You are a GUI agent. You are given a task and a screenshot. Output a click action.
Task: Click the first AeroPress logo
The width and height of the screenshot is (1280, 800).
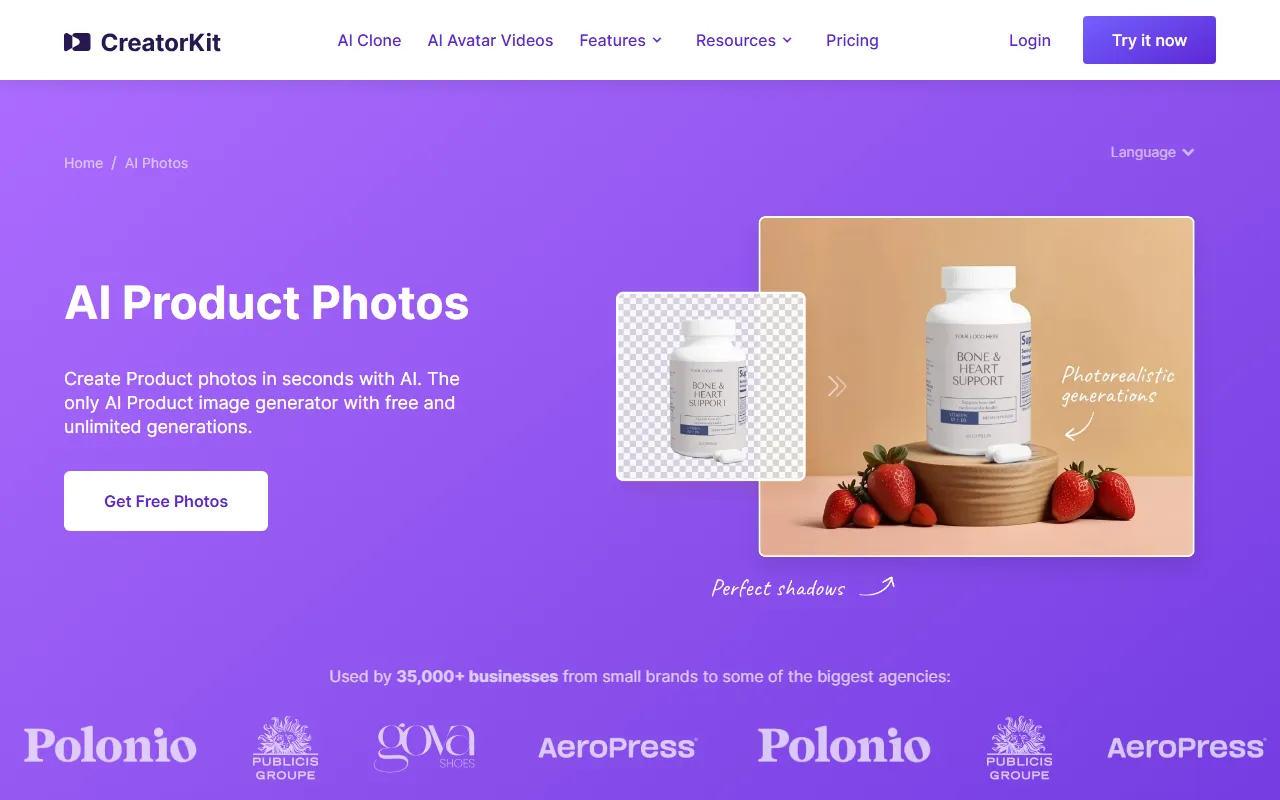tap(617, 747)
